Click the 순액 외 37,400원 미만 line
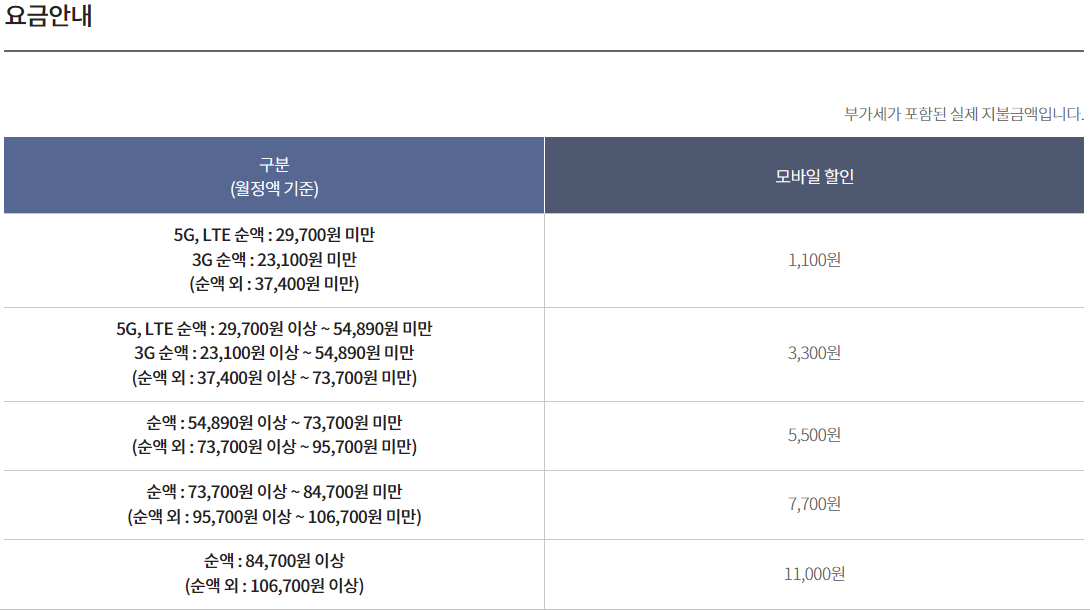The width and height of the screenshot is (1090, 610). (x=274, y=283)
